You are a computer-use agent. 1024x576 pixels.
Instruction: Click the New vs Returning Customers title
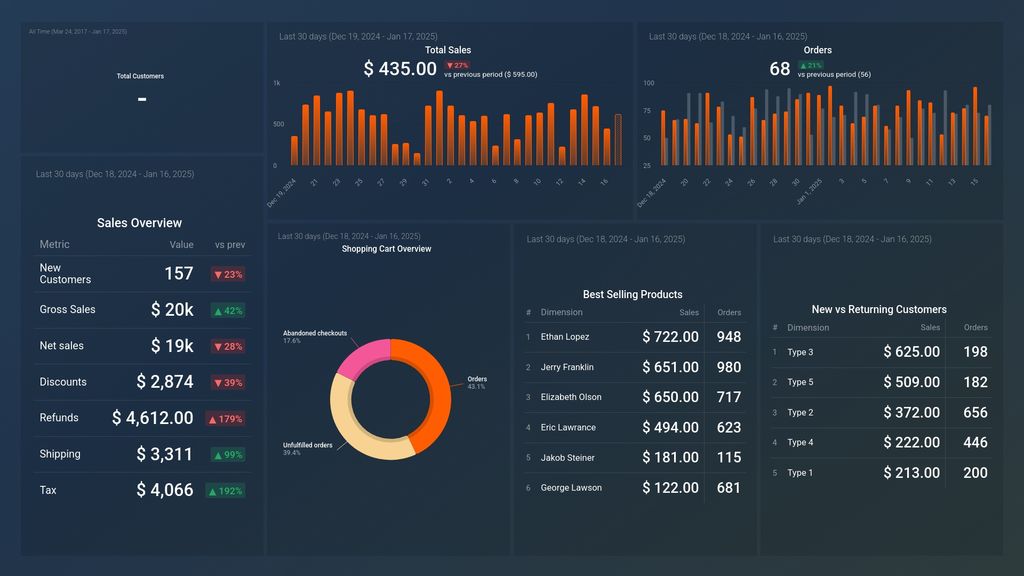point(878,310)
